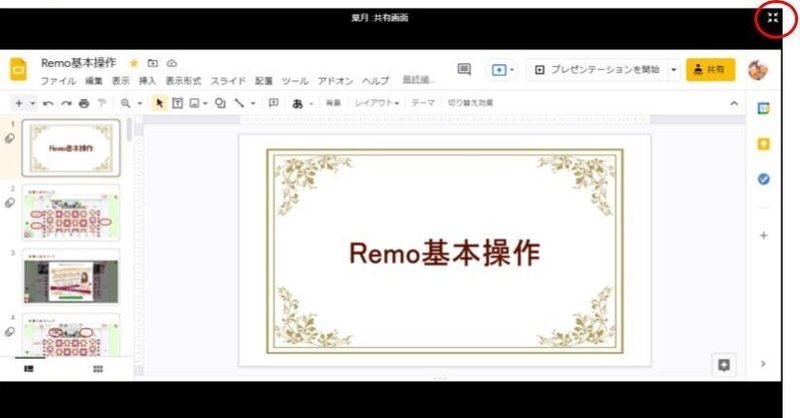
Task: Open レイアウト dropdown
Action: (x=377, y=103)
